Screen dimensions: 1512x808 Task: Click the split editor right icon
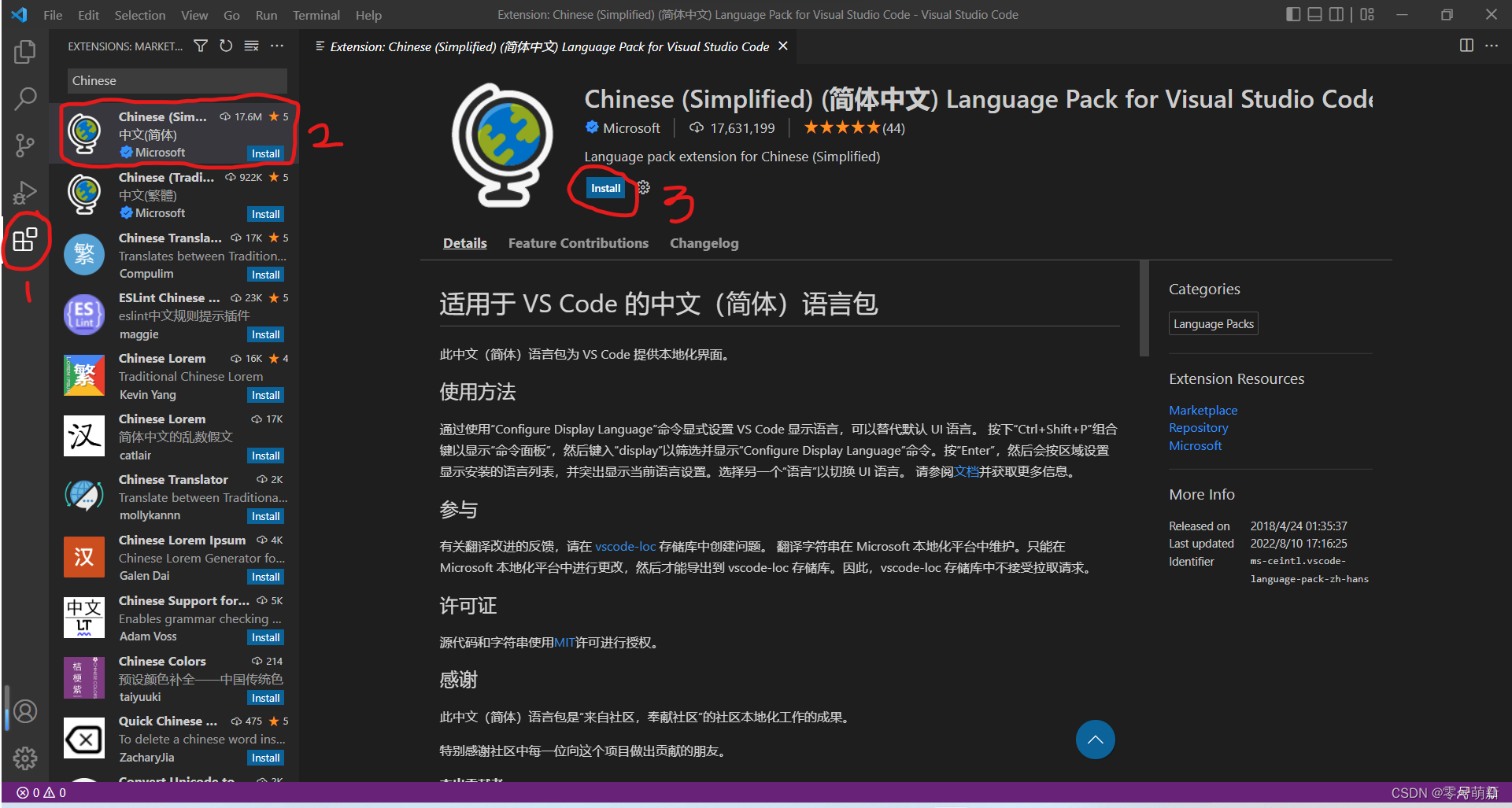coord(1466,46)
